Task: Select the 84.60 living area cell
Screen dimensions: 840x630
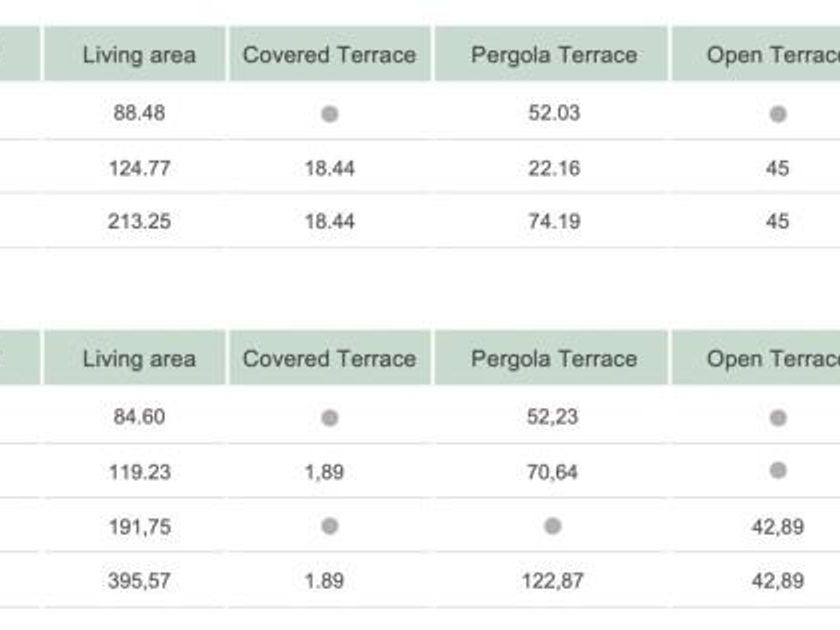Action: (139, 417)
